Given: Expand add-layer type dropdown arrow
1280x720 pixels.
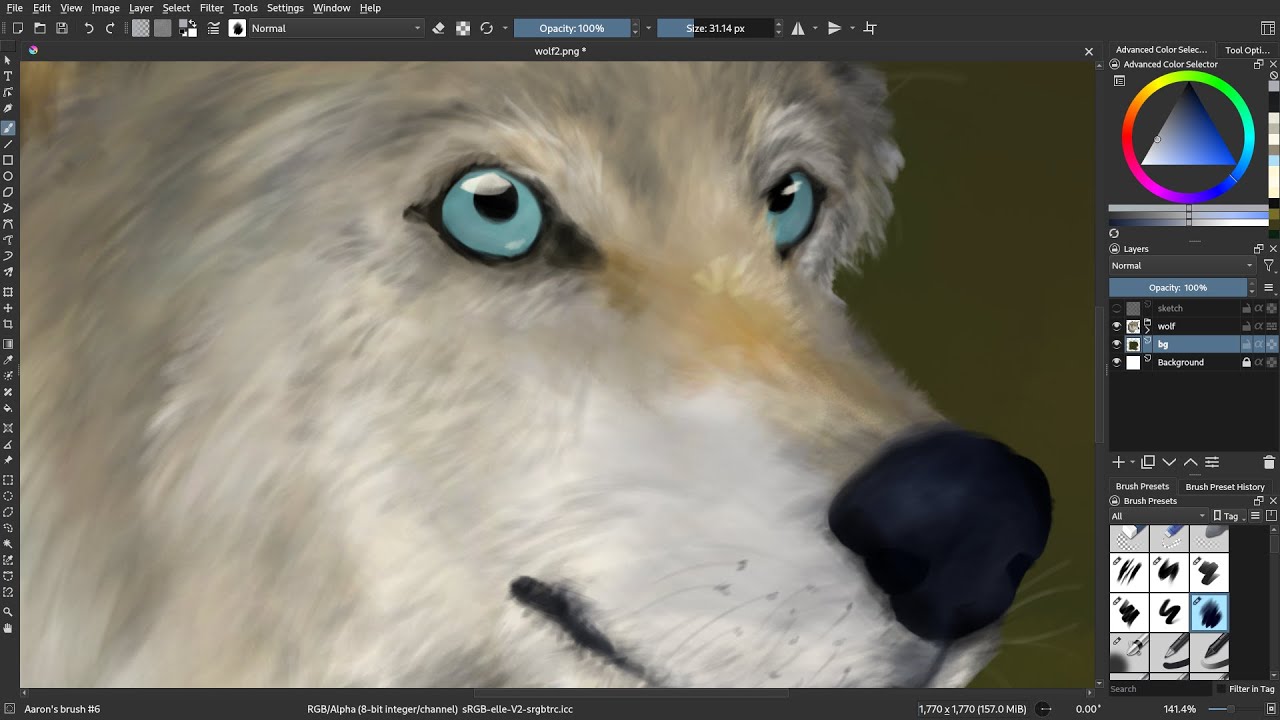Looking at the screenshot, I should 1132,462.
